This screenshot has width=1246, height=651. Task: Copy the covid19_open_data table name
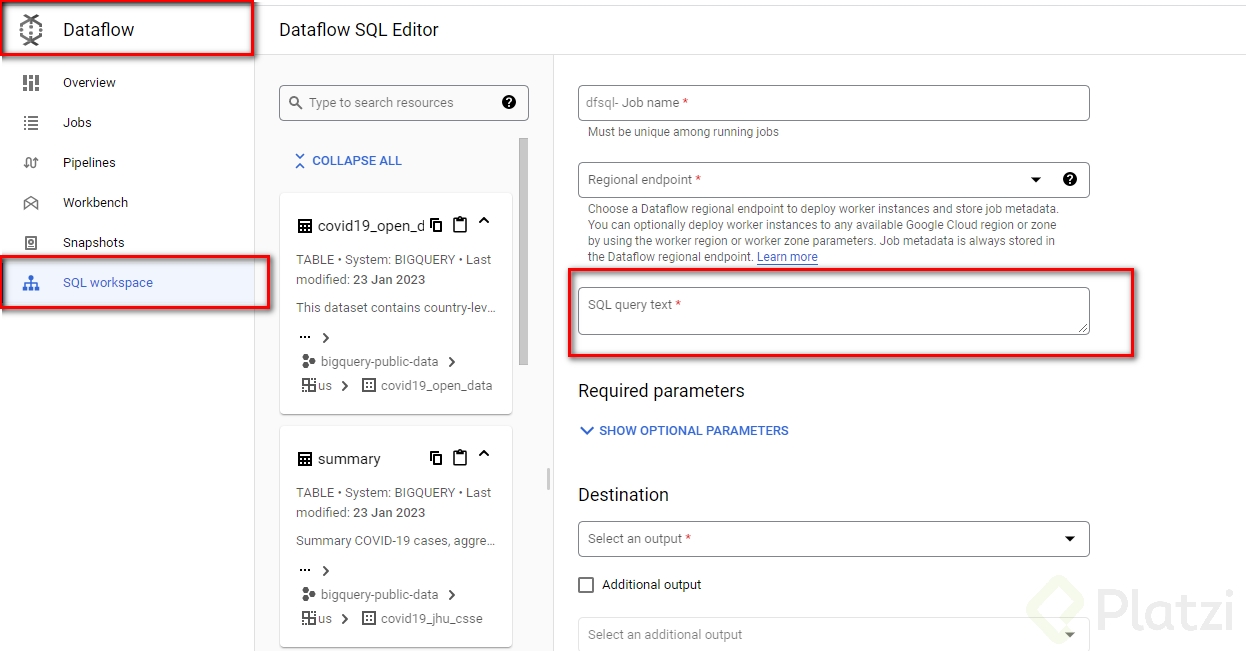[x=436, y=224]
